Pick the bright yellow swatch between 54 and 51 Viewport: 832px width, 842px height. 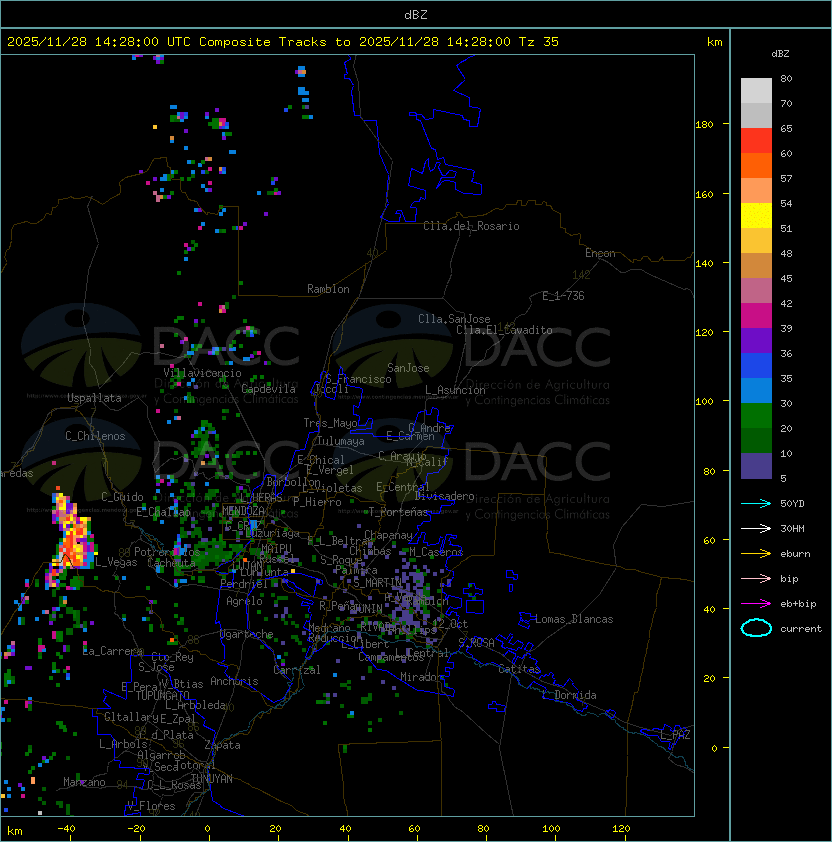[x=756, y=215]
